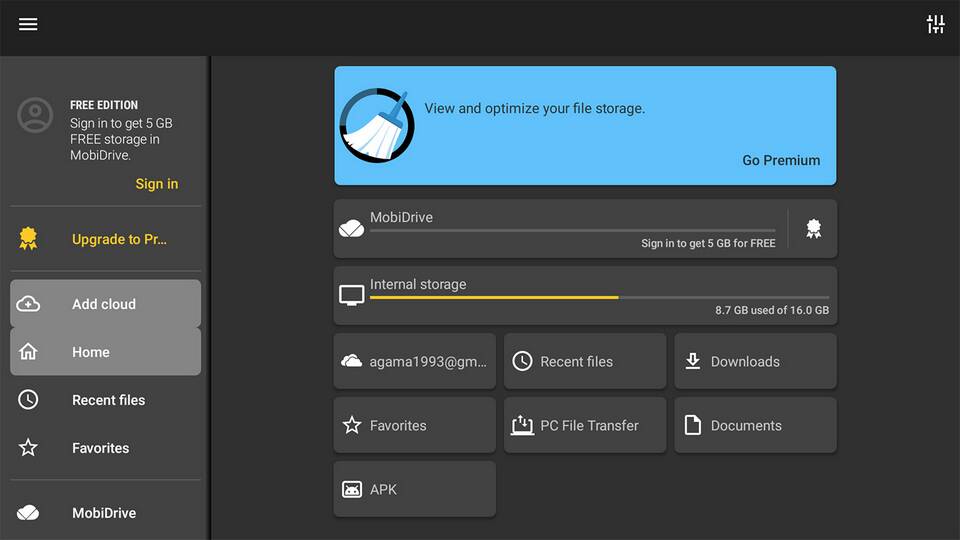Open the hamburger navigation menu
The image size is (960, 540).
pyautogui.click(x=28, y=24)
